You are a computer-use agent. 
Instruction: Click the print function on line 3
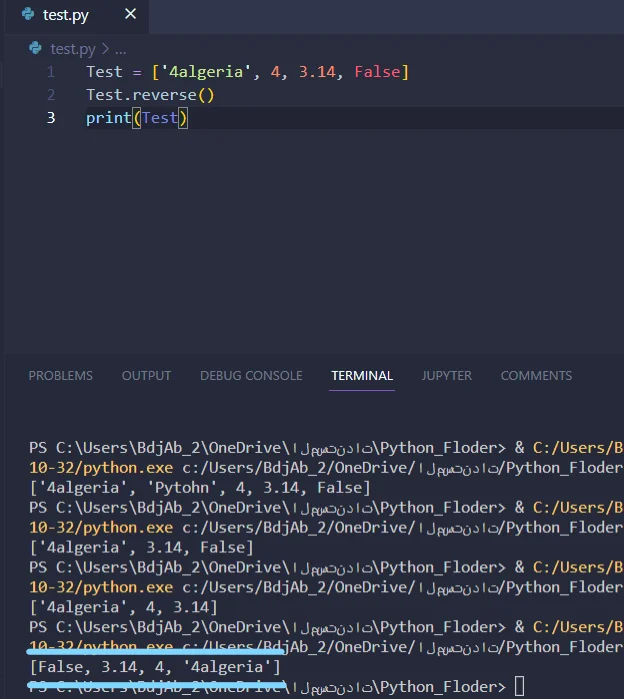[x=108, y=118]
